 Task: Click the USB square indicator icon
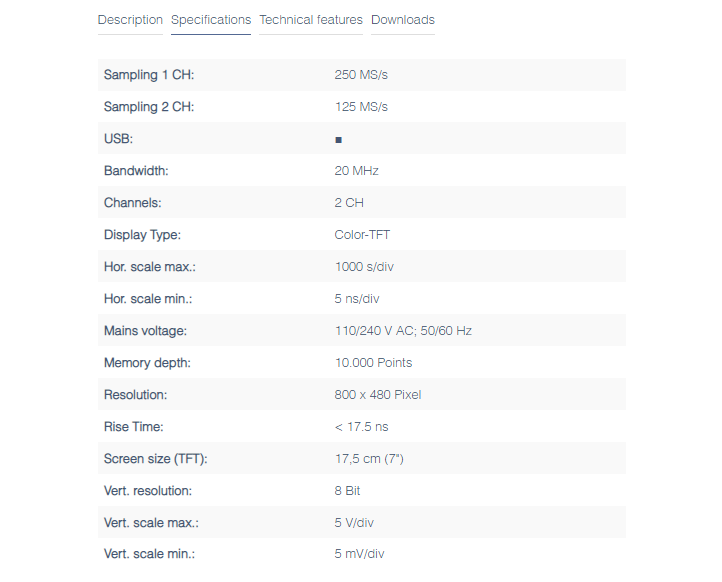338,140
